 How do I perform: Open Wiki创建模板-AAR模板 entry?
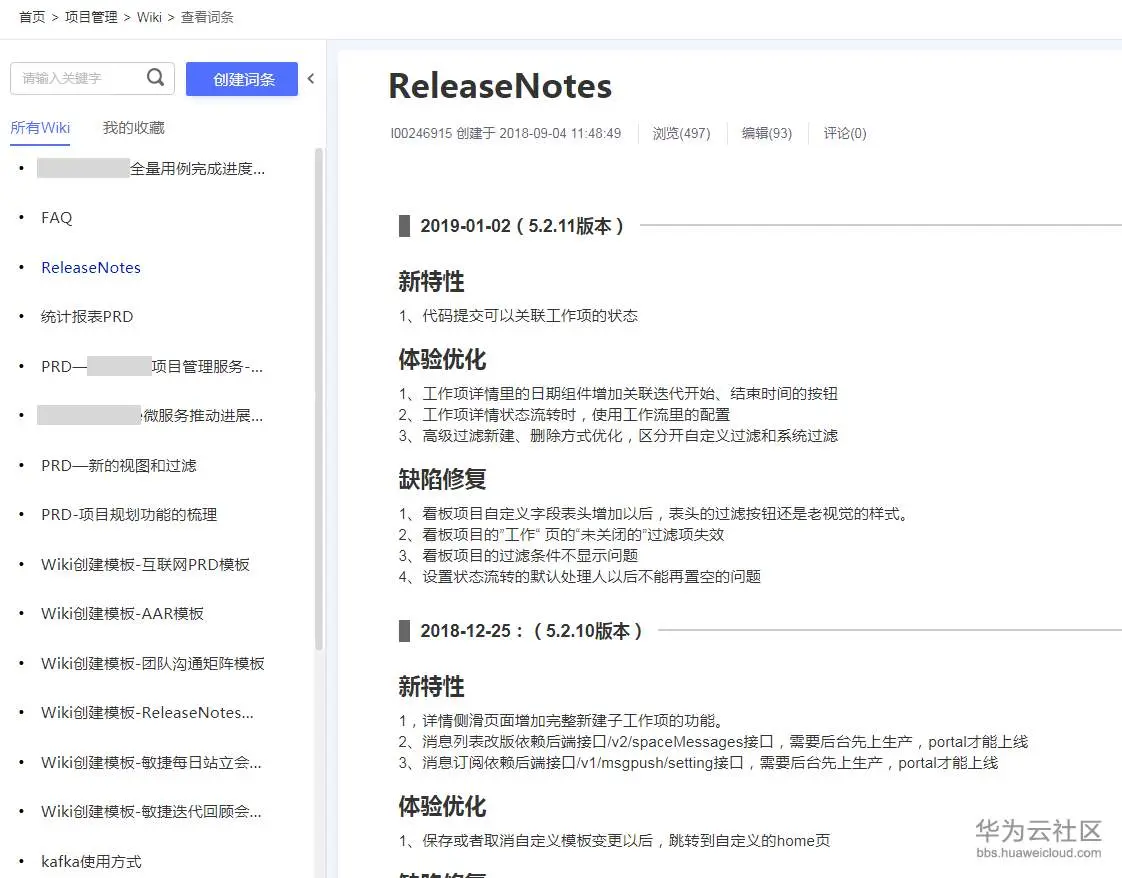point(122,614)
